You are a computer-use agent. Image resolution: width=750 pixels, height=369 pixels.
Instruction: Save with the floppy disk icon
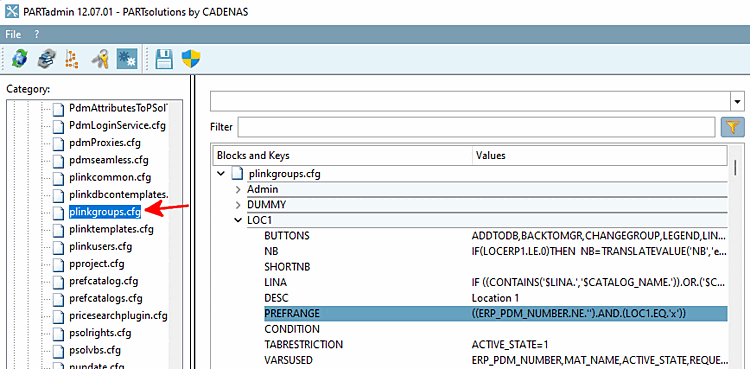tap(164, 59)
